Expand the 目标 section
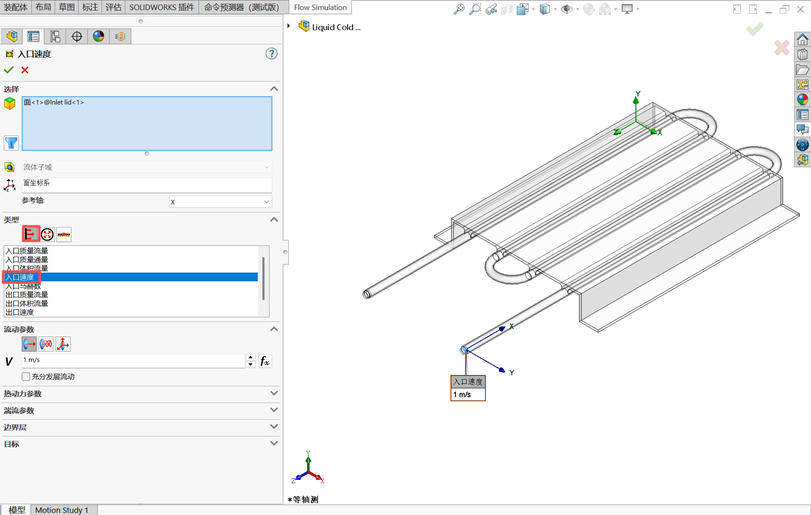The height and width of the screenshot is (515, 811). tap(274, 444)
